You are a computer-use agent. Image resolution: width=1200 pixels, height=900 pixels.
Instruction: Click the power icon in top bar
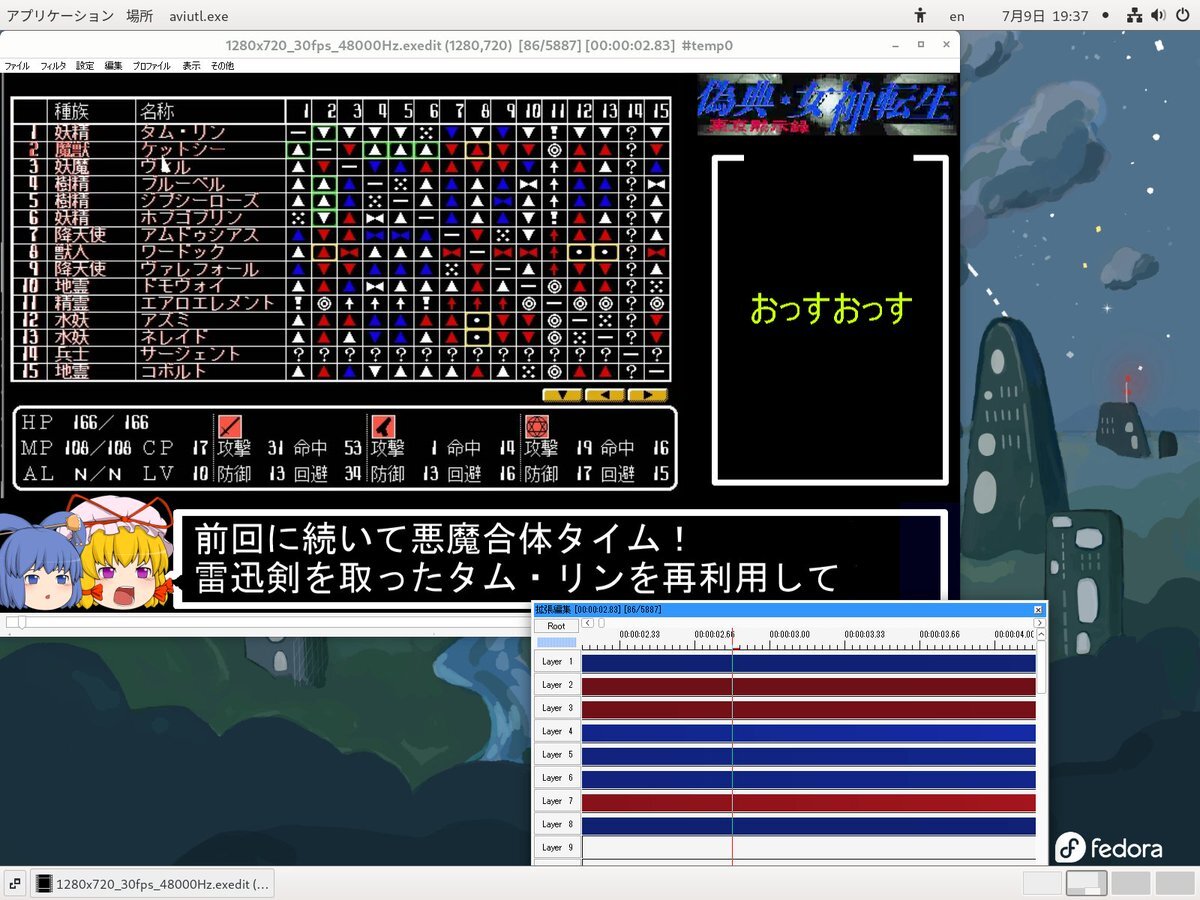(1181, 16)
